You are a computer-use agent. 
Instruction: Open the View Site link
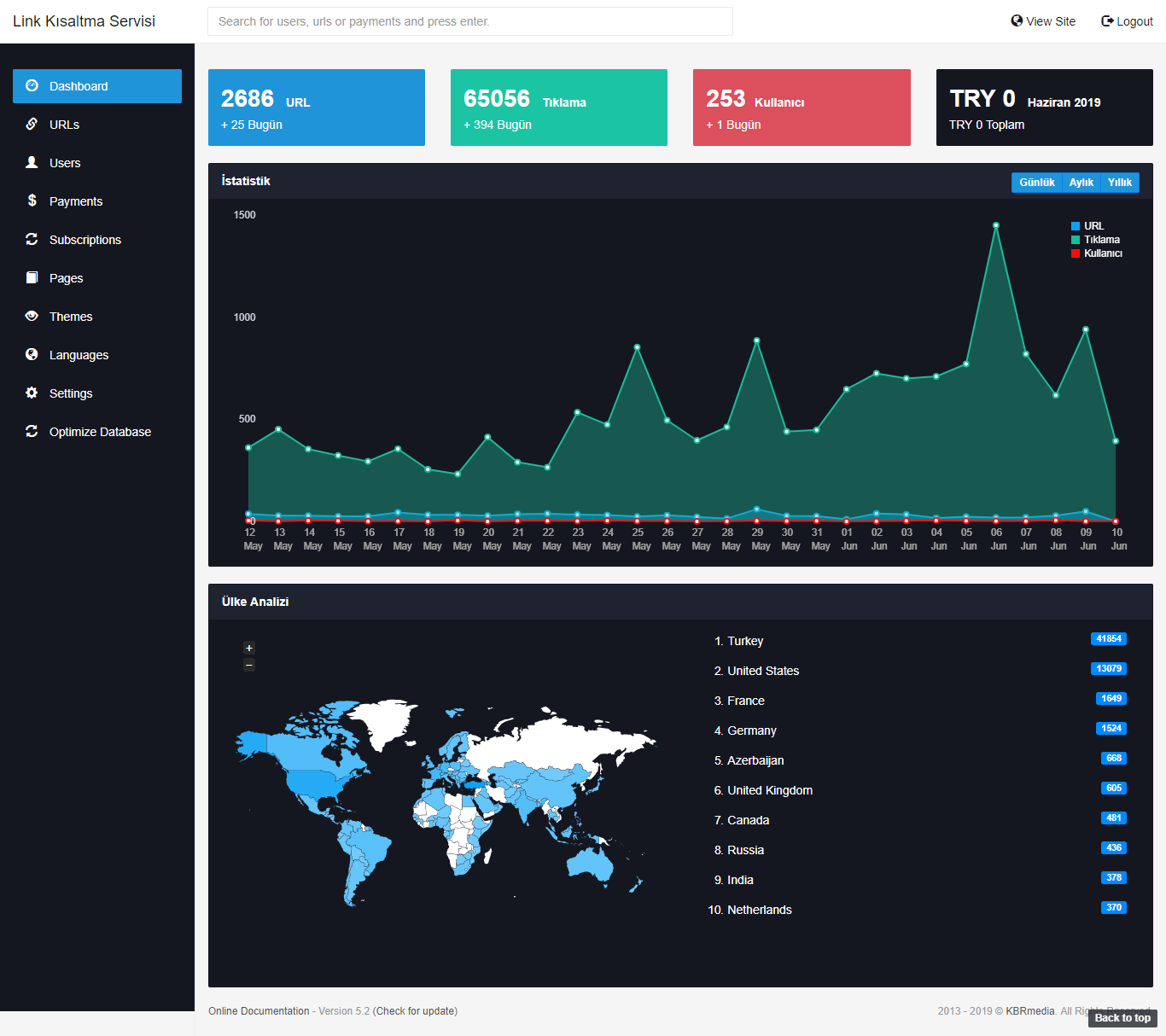point(1043,21)
